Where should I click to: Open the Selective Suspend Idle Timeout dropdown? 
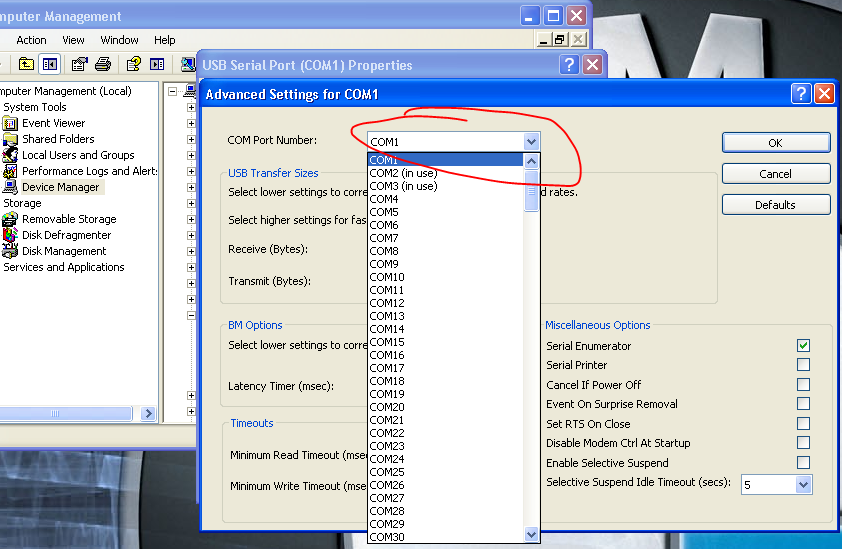coord(803,485)
